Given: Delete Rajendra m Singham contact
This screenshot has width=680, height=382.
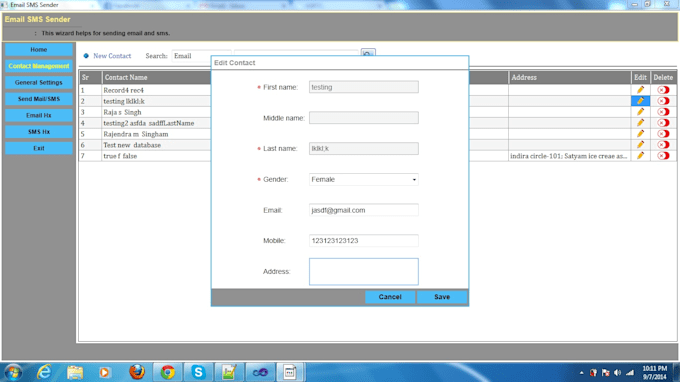Looking at the screenshot, I should click(663, 134).
